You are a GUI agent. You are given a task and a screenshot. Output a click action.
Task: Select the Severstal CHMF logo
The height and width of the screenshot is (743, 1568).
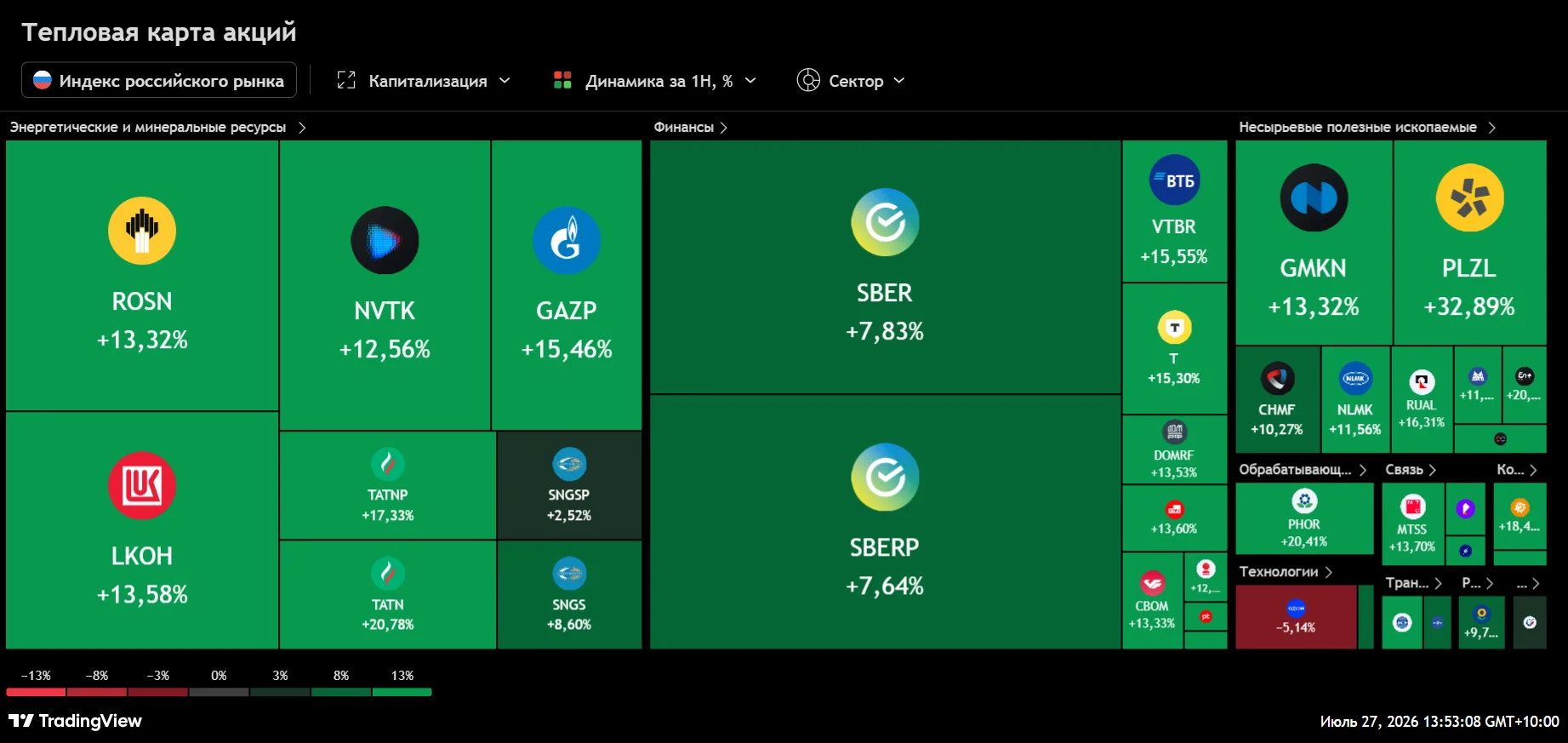click(x=1277, y=379)
